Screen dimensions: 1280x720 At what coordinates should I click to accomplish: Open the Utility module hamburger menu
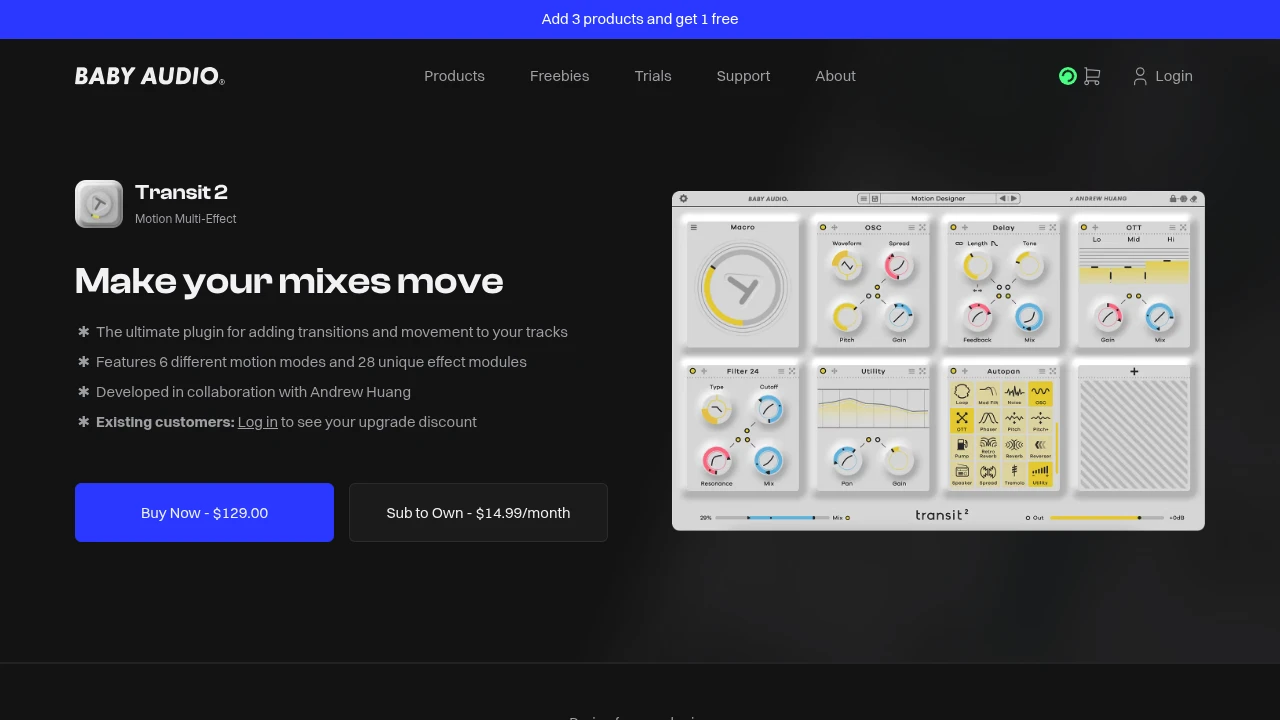click(x=912, y=371)
